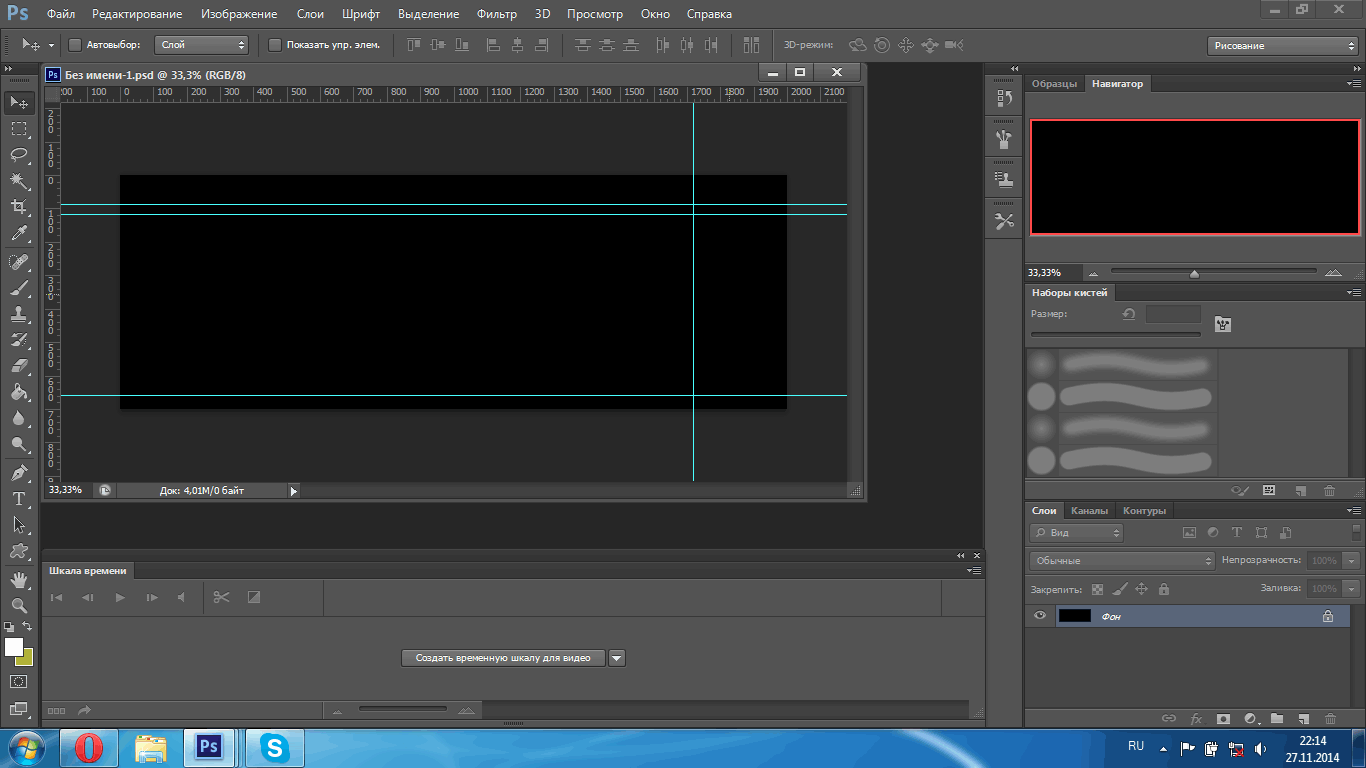Switch to the Каналы tab

point(1089,511)
